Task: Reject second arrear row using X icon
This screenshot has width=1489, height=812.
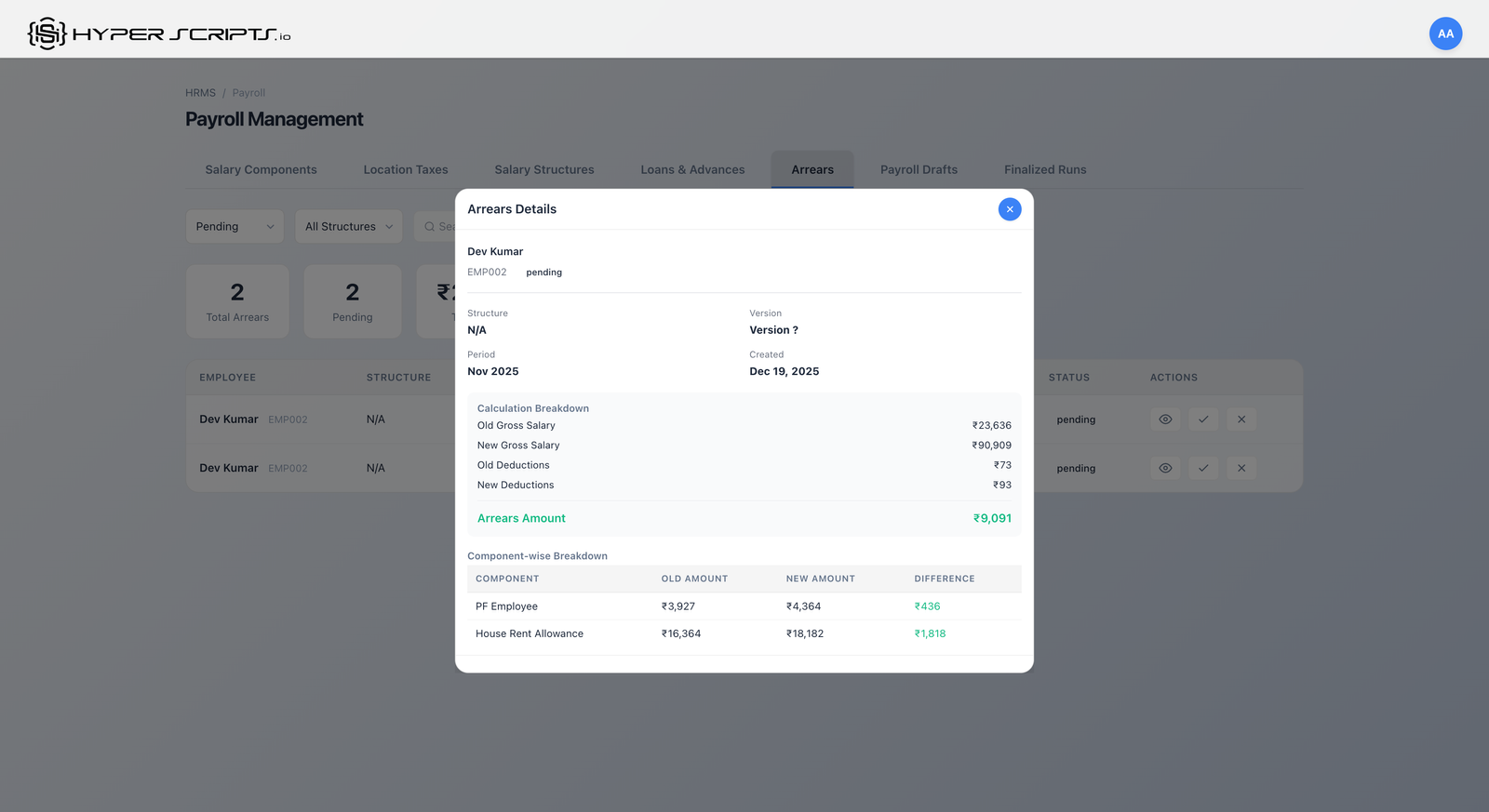Action: pos(1241,468)
